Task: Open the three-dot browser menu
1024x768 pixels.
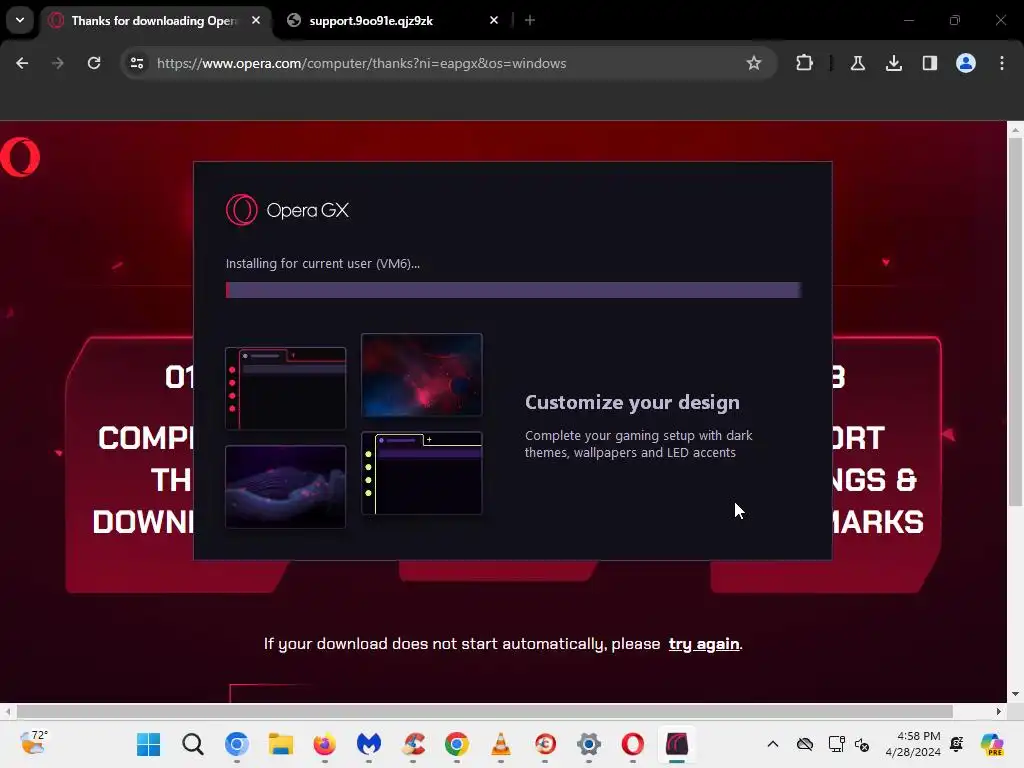Action: (x=1002, y=63)
